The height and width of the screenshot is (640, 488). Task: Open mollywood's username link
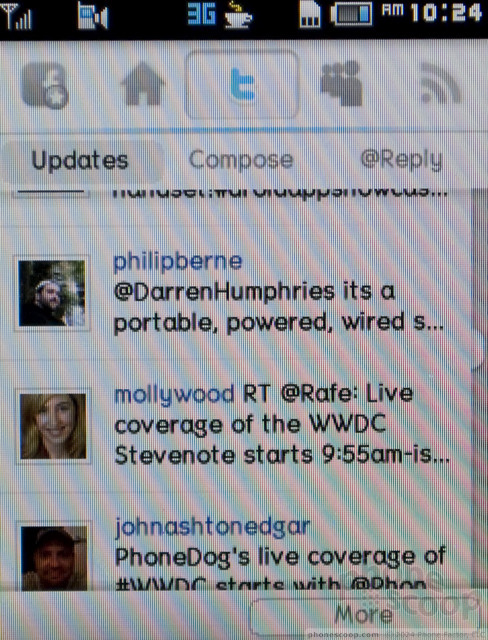coord(174,395)
